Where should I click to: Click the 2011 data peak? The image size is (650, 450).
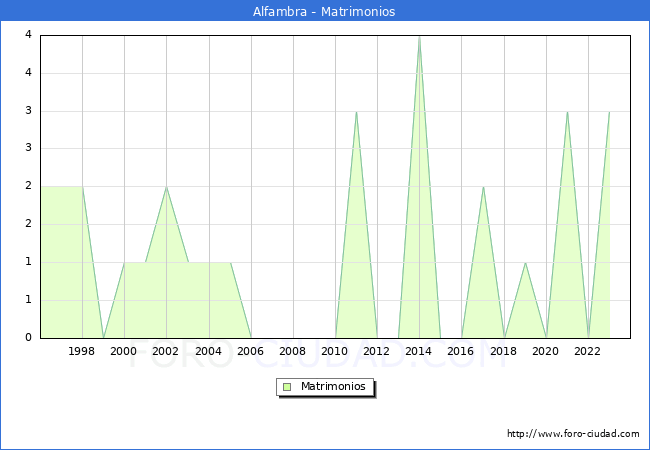[356, 112]
